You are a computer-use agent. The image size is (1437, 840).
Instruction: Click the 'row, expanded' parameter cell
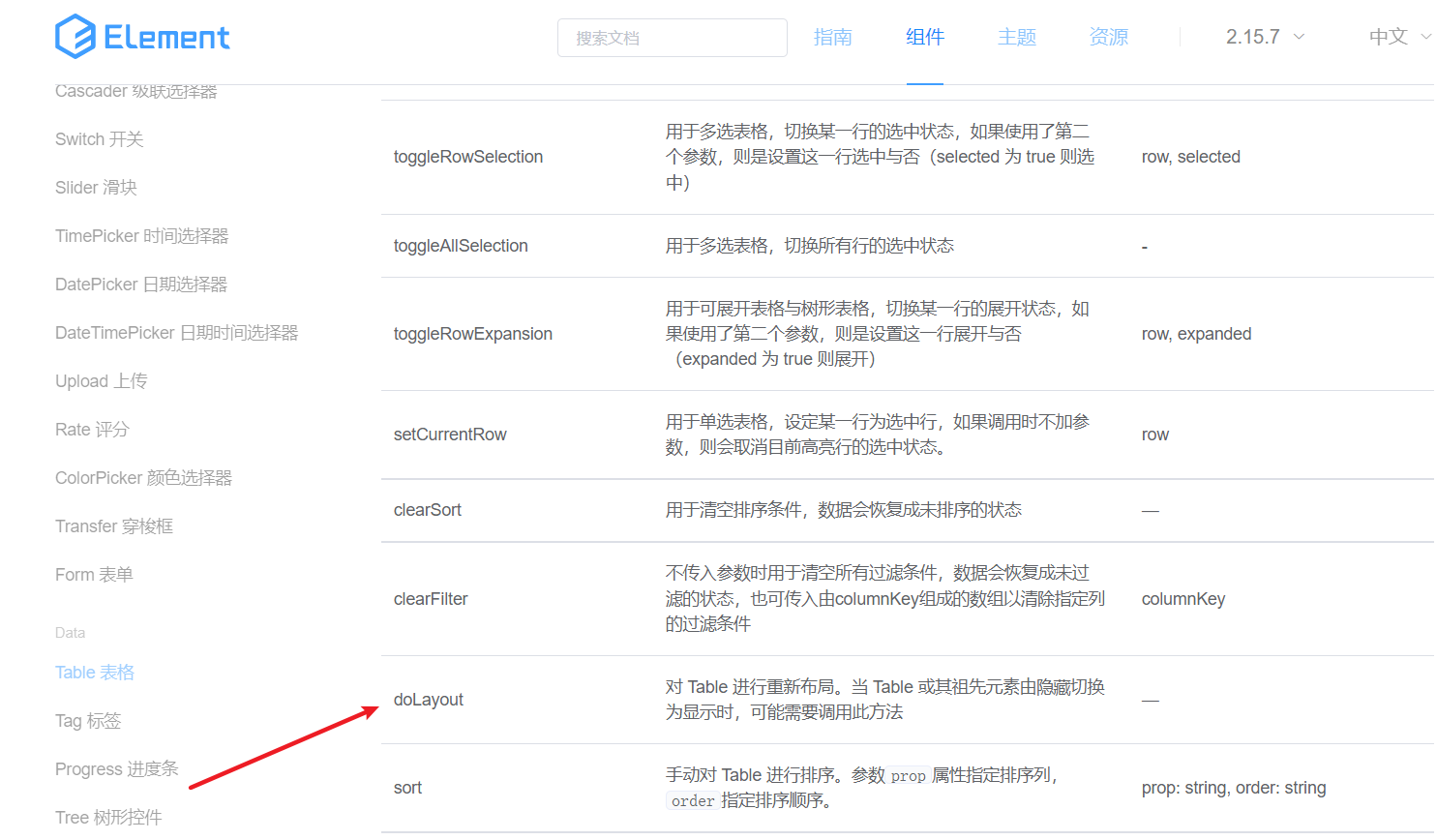1197,334
